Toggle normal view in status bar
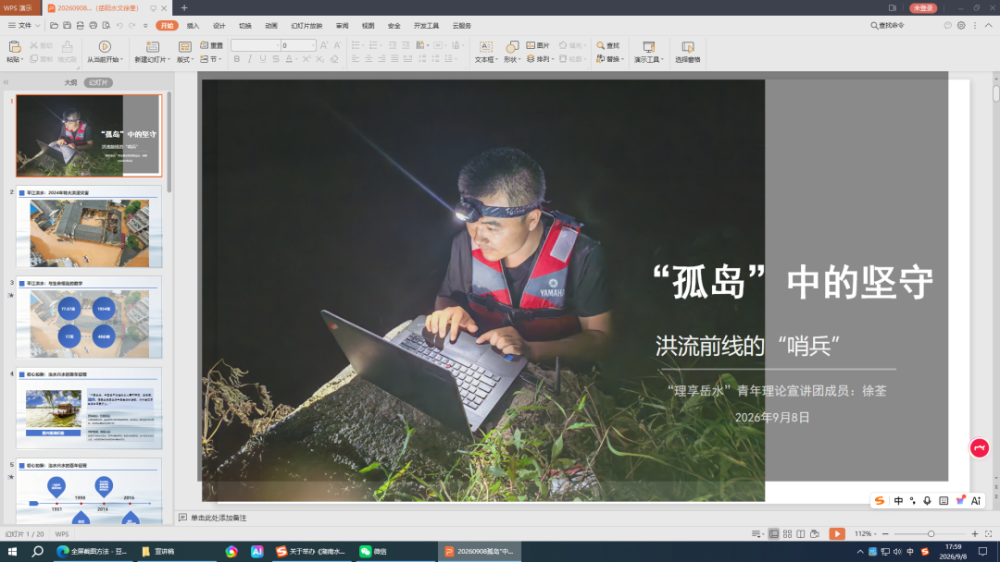The image size is (1000, 562). [774, 534]
